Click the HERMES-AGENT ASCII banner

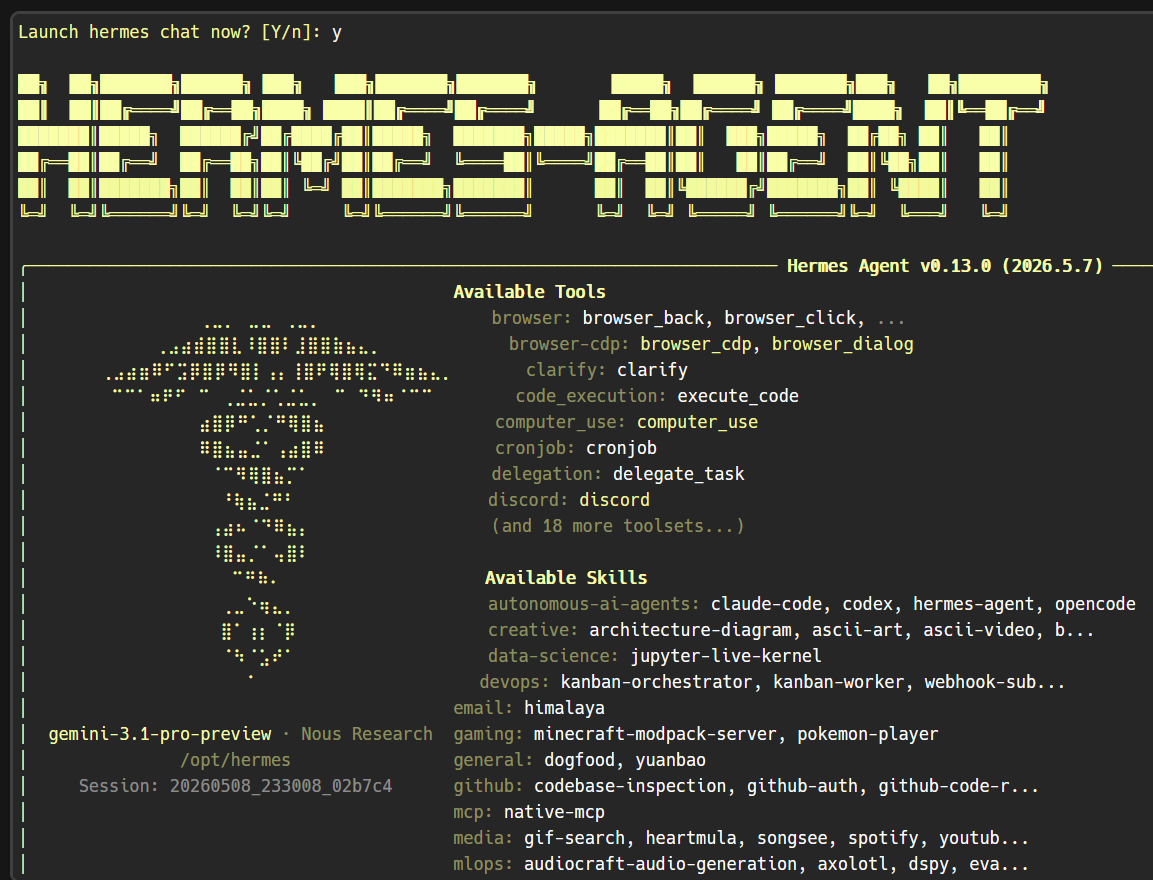tap(533, 146)
